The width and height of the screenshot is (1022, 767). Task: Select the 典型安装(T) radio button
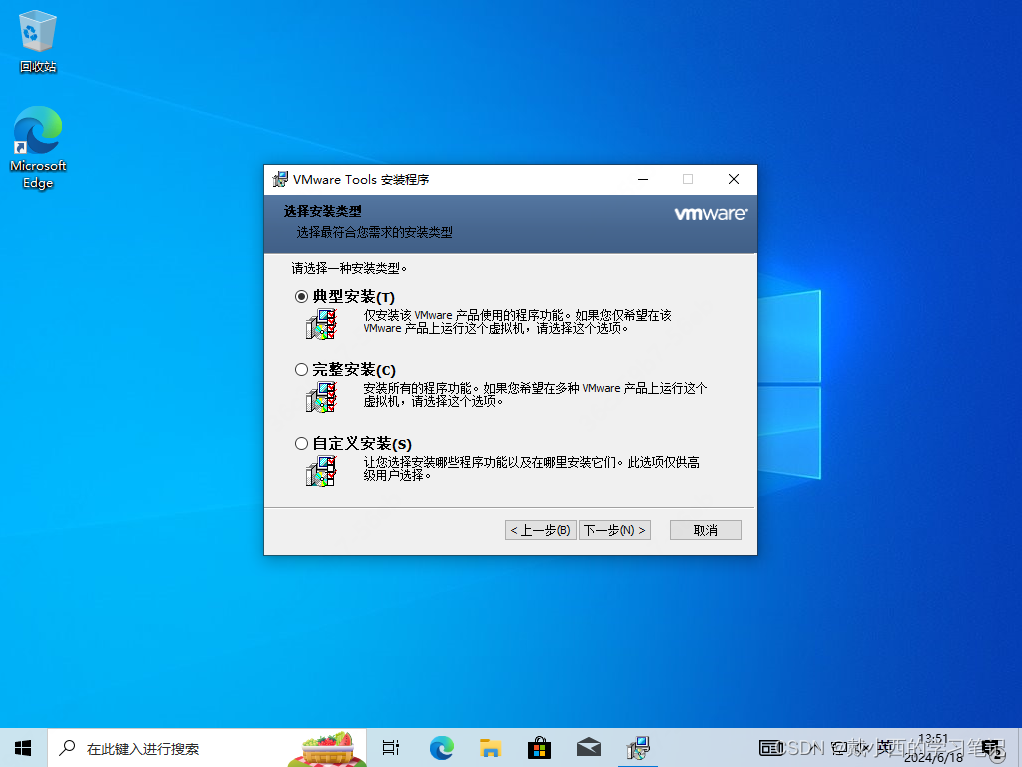[x=301, y=297]
